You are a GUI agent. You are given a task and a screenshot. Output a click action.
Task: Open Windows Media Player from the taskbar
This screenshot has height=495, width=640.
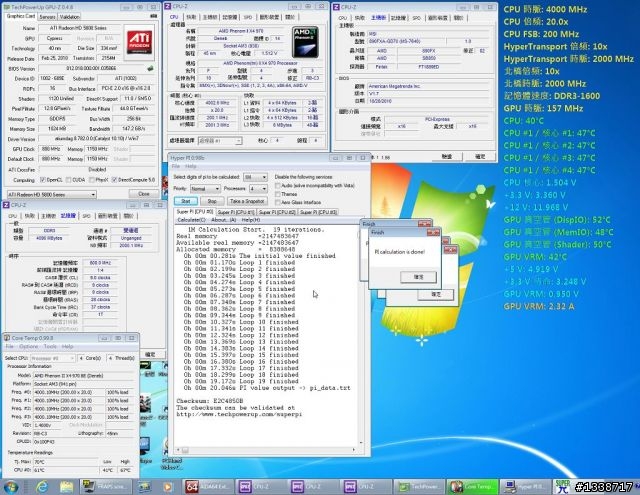coord(168,487)
